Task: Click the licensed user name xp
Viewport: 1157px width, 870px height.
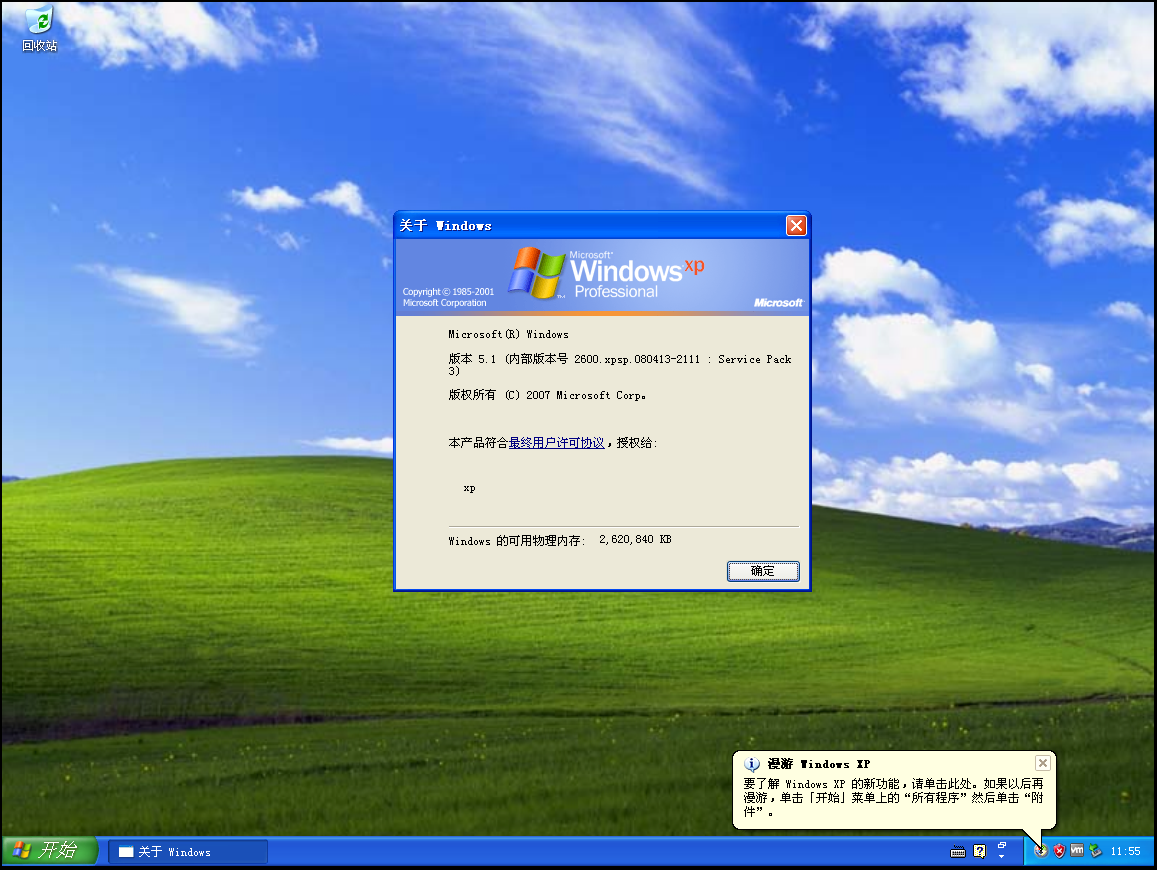Action: click(x=469, y=488)
